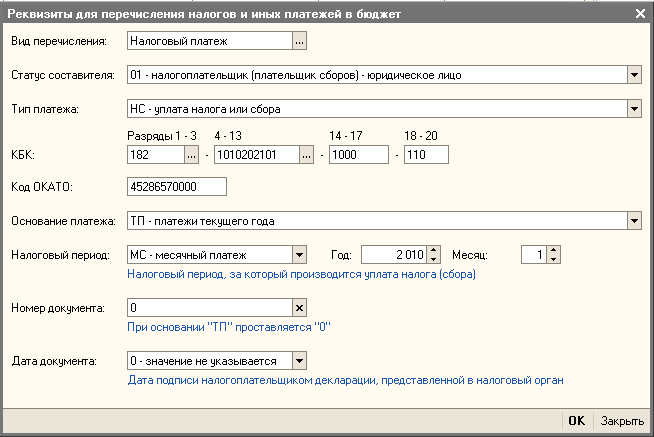Image resolution: width=654 pixels, height=437 pixels.
Task: Close the dialog with the title bar X
Action: click(x=640, y=14)
